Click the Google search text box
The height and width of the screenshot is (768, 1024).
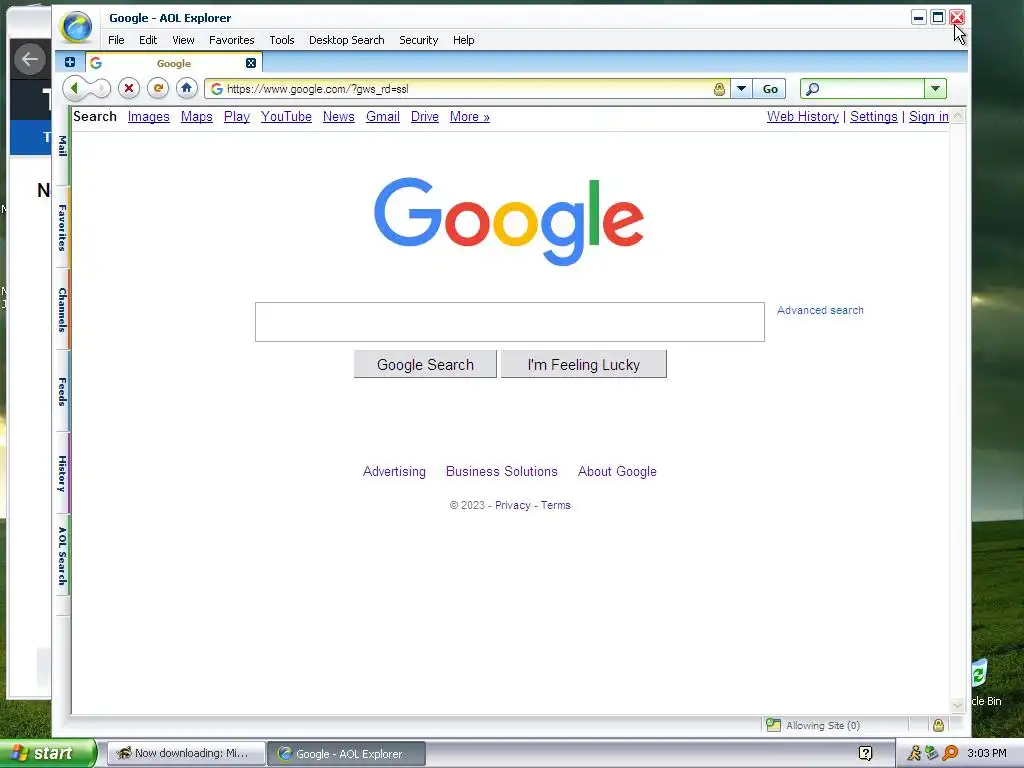pos(509,321)
